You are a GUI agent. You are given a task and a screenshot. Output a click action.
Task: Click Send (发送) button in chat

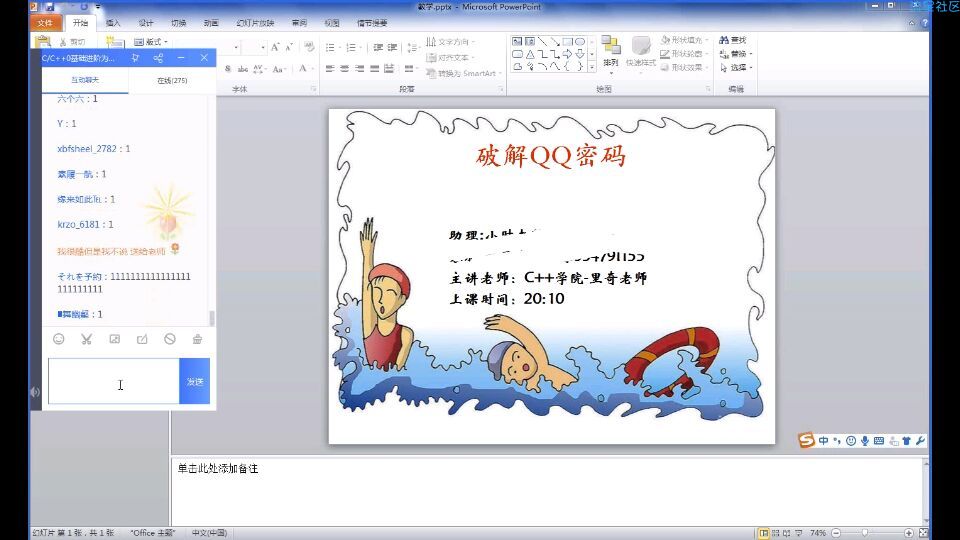coord(195,381)
